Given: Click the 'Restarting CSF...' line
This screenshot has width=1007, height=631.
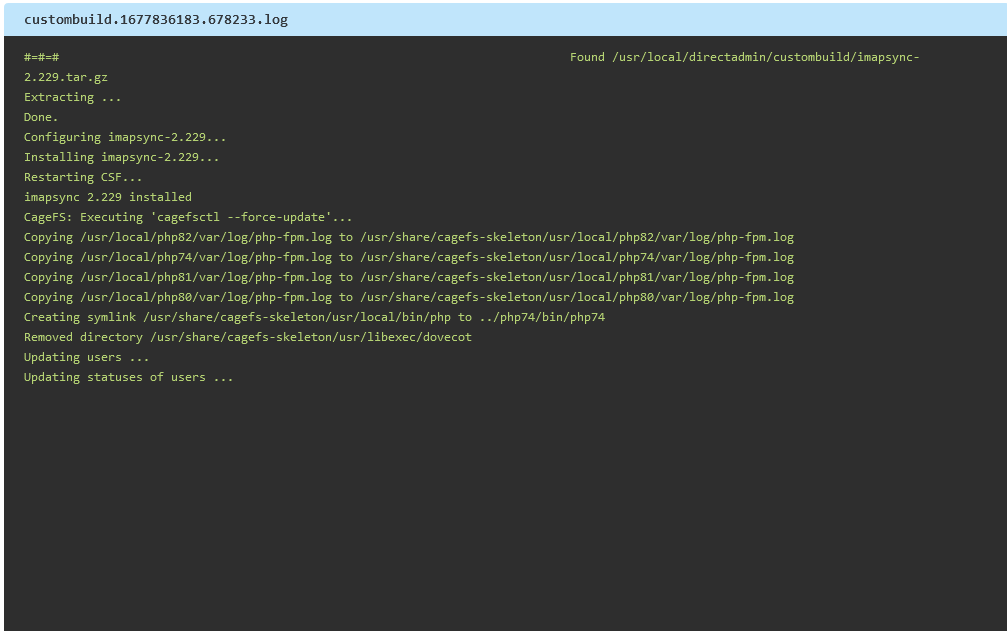Looking at the screenshot, I should [x=83, y=177].
